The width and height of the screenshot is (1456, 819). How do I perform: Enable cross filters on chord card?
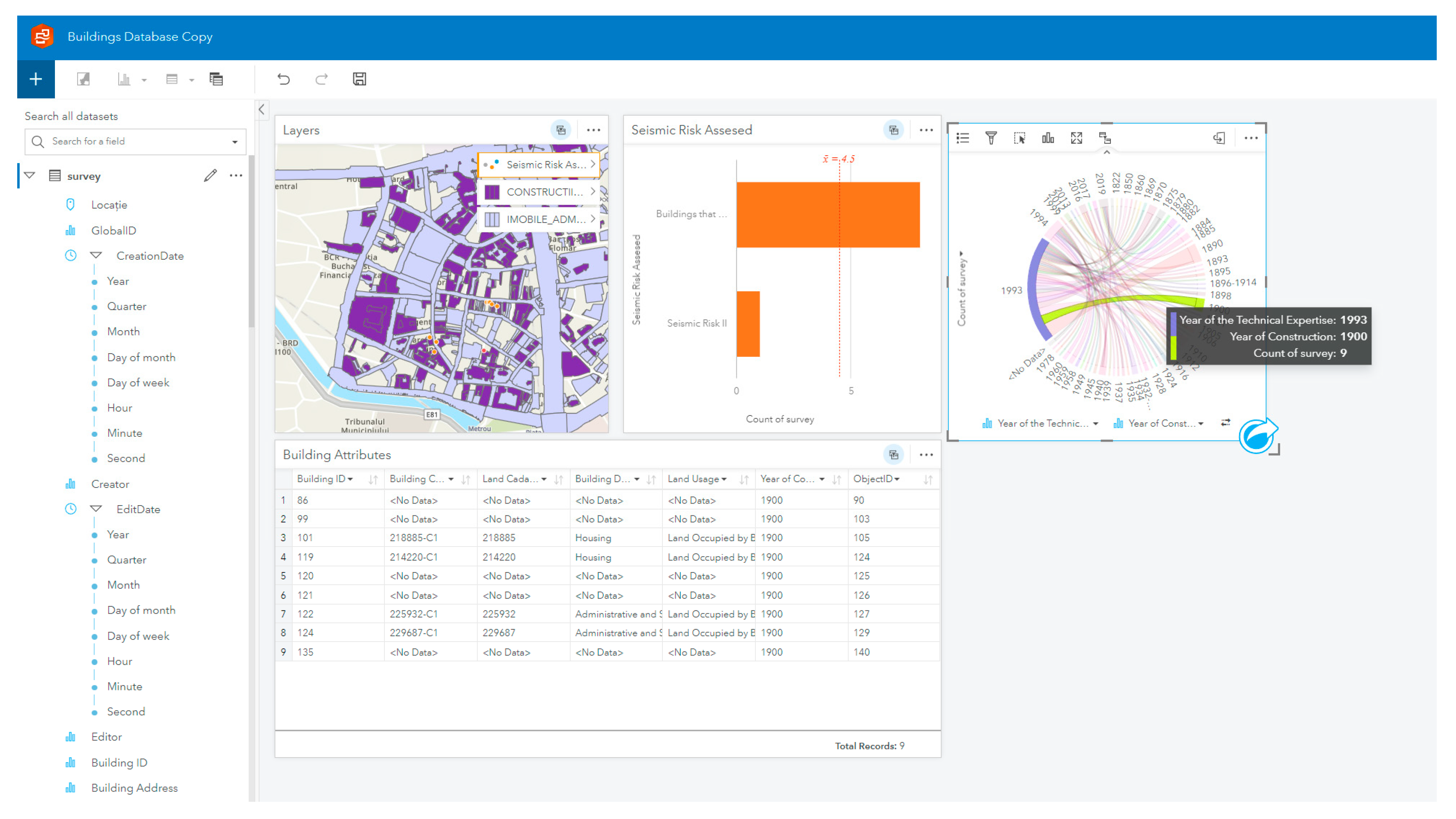[x=1104, y=138]
